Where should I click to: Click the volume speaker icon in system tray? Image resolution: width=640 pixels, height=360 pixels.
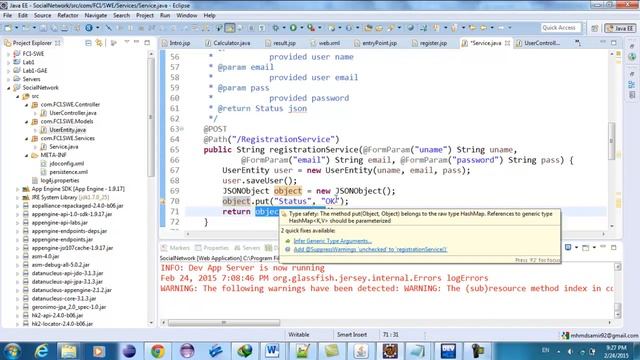(570, 351)
